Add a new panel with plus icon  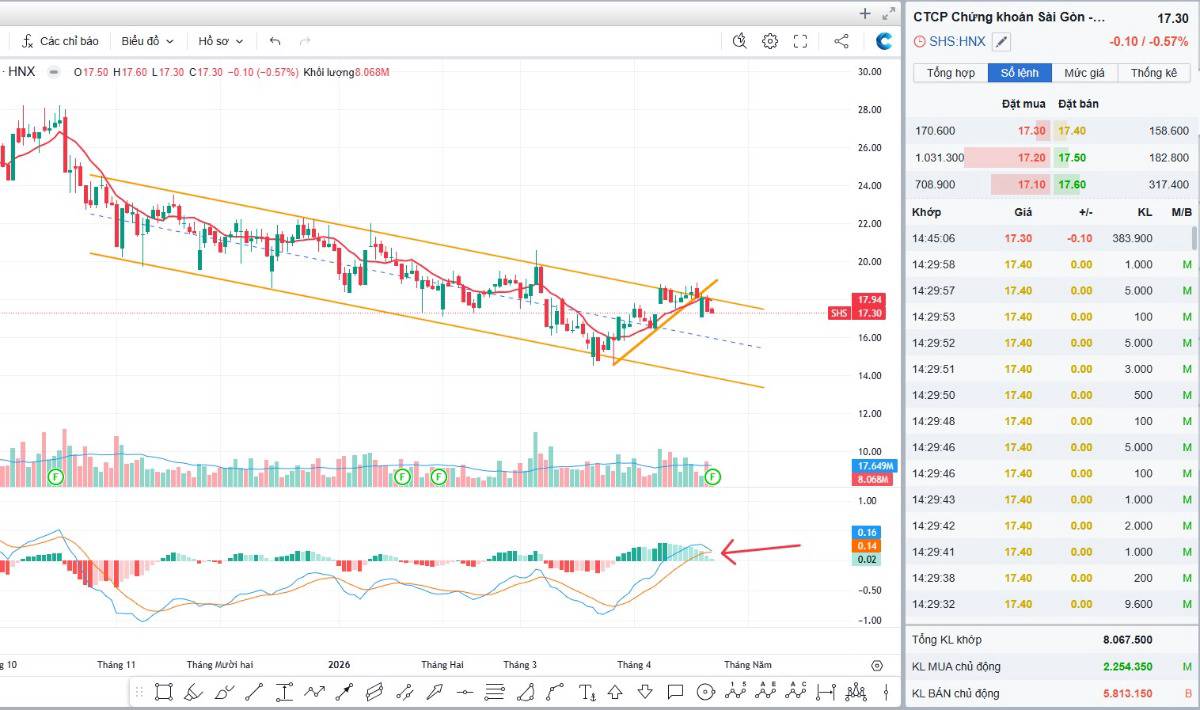[x=865, y=13]
